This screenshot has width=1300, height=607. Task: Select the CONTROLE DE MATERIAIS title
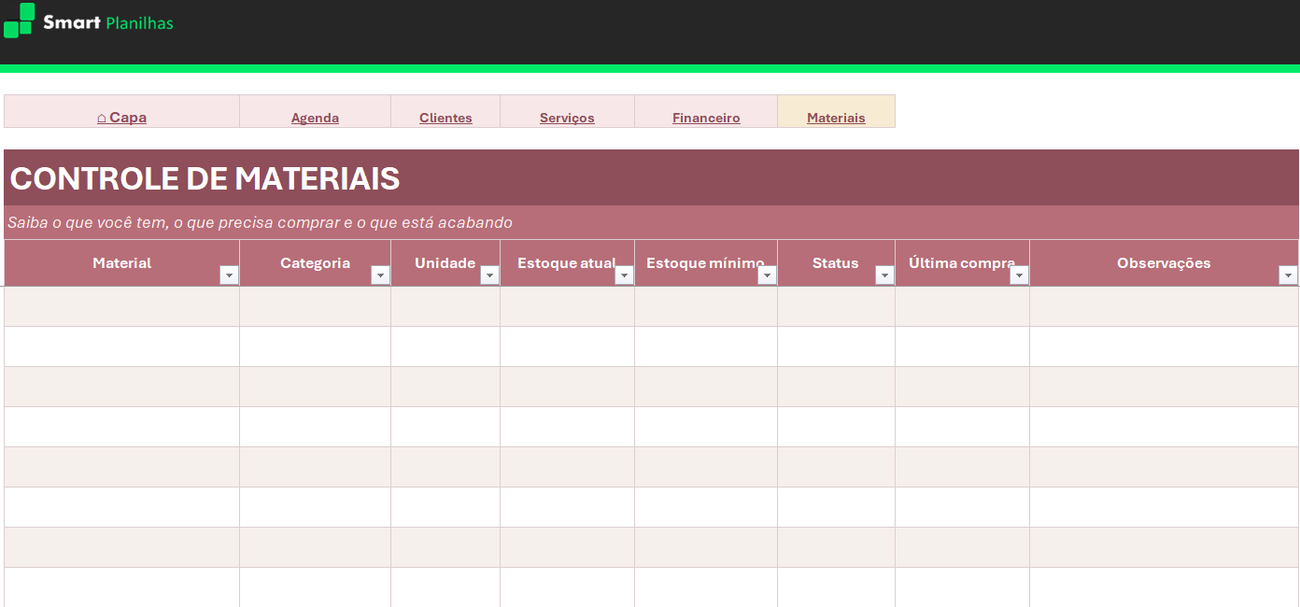pyautogui.click(x=205, y=178)
